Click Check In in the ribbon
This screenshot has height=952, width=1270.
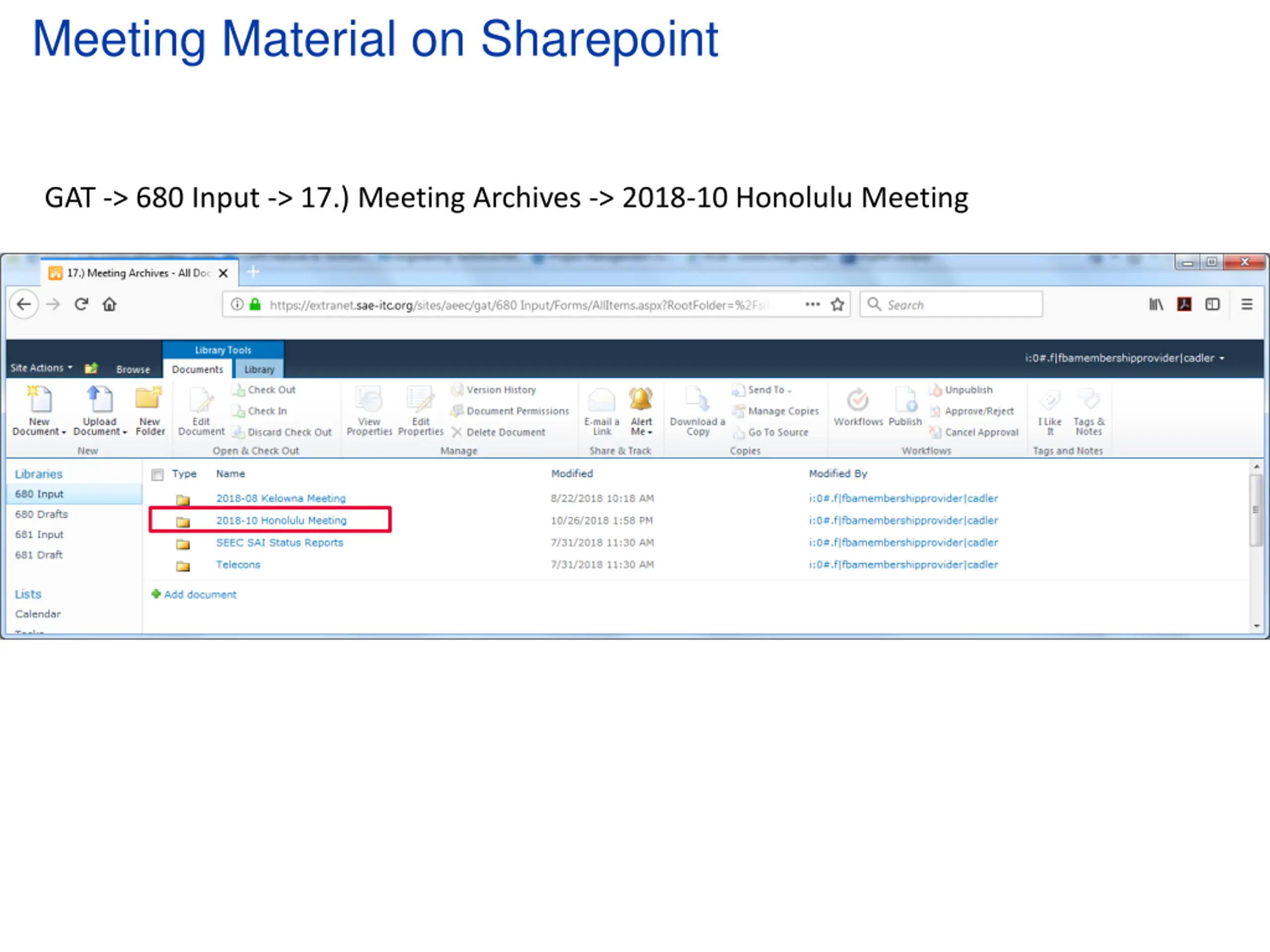point(259,412)
